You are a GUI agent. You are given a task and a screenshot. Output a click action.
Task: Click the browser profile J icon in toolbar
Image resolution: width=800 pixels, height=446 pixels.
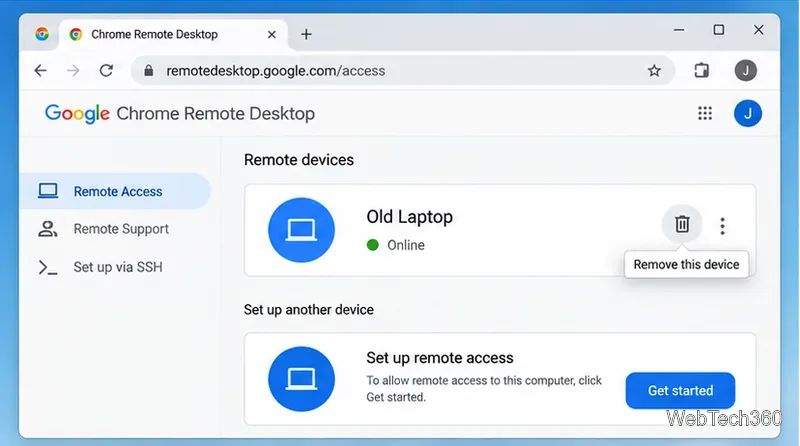[x=745, y=70]
